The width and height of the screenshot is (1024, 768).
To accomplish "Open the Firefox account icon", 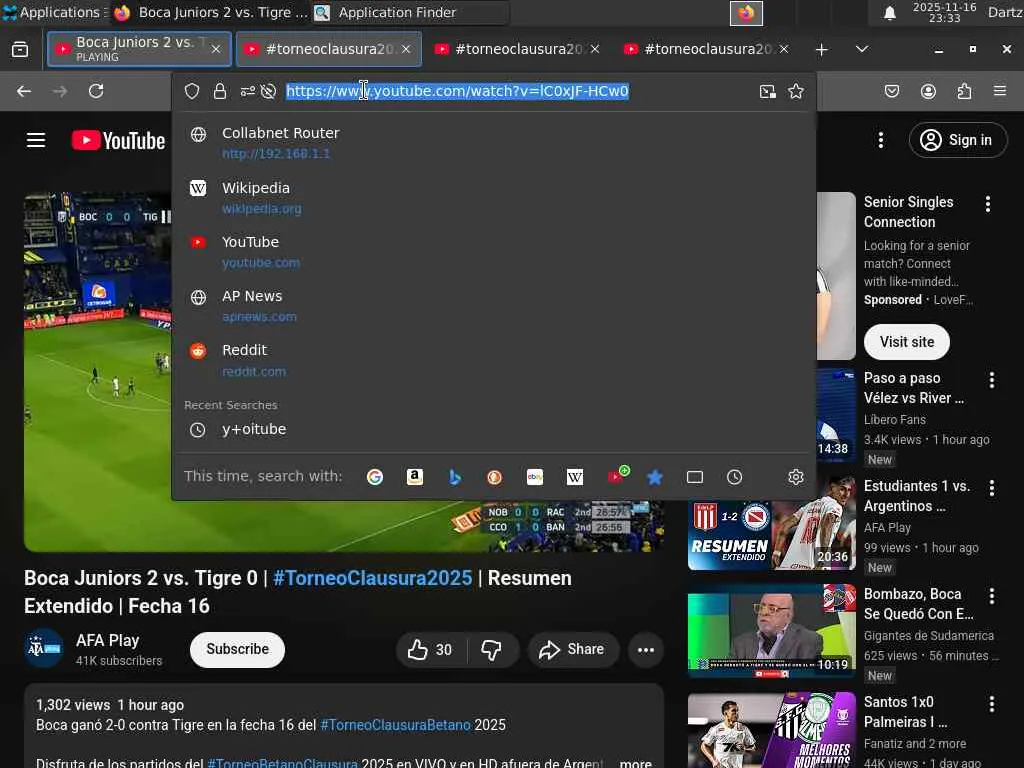I will 928,91.
